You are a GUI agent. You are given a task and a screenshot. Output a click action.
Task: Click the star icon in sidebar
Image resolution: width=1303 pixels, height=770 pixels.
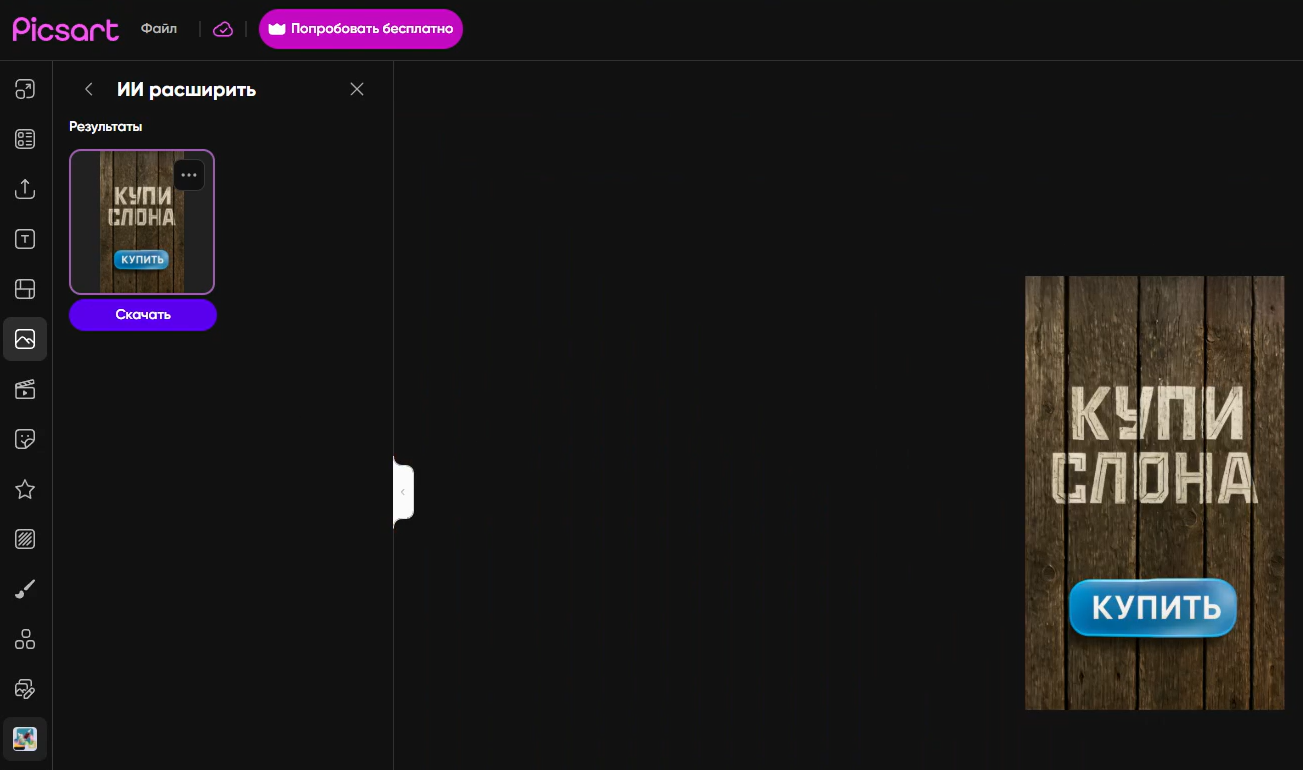point(25,489)
